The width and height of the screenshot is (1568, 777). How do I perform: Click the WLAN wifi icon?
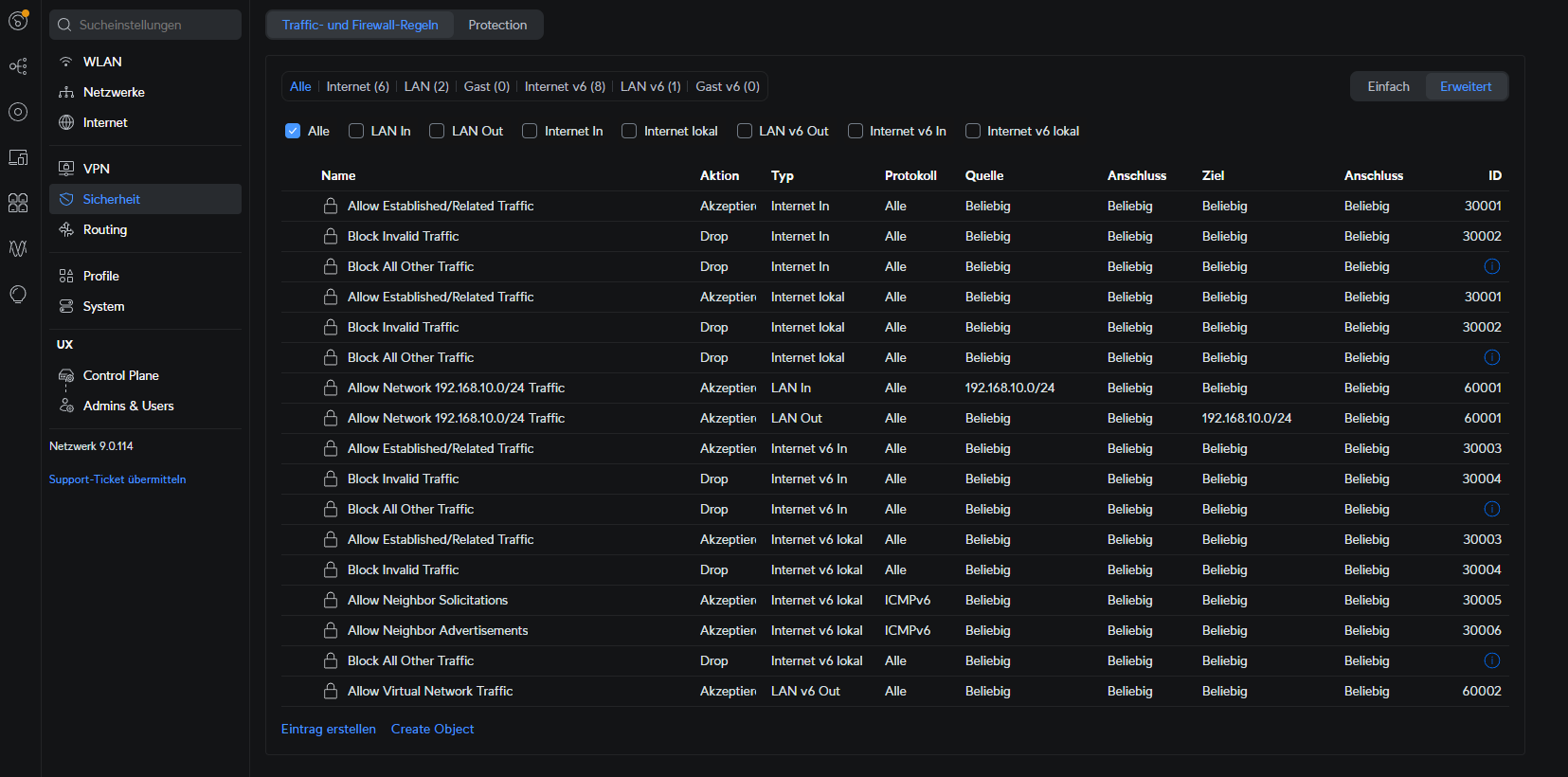click(x=66, y=62)
